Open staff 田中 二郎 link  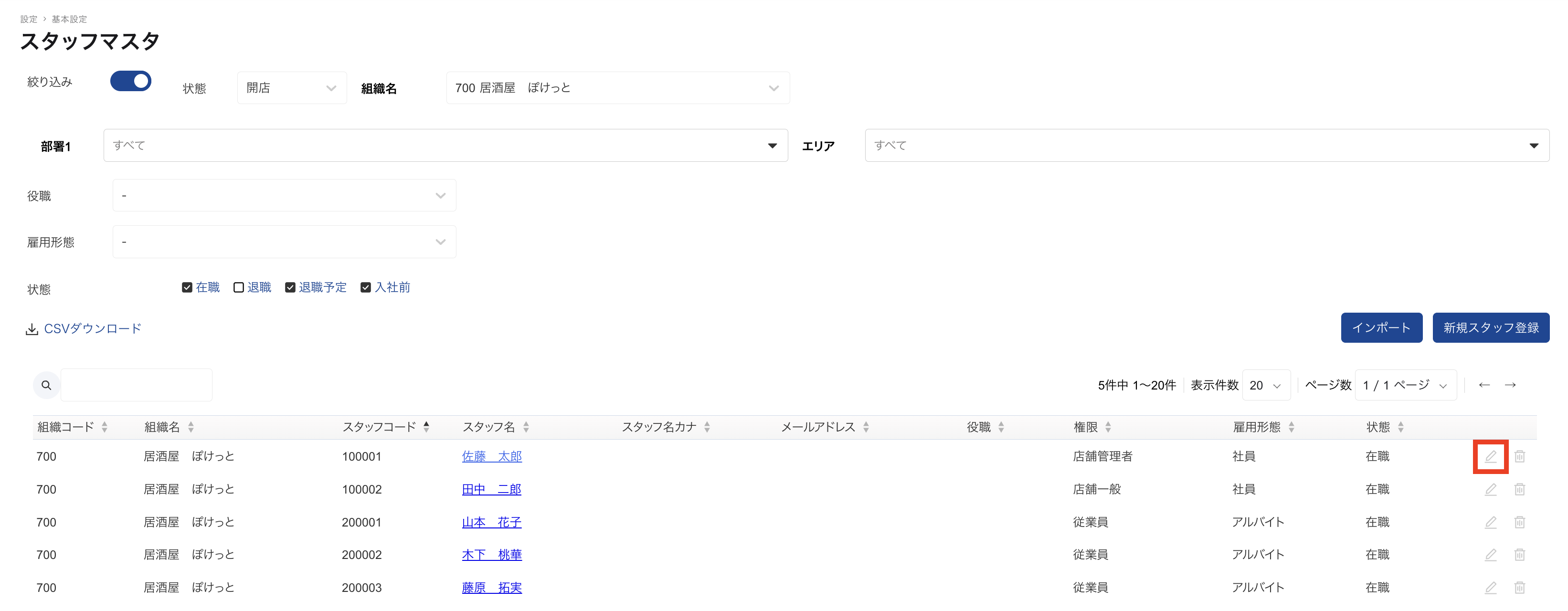point(492,489)
